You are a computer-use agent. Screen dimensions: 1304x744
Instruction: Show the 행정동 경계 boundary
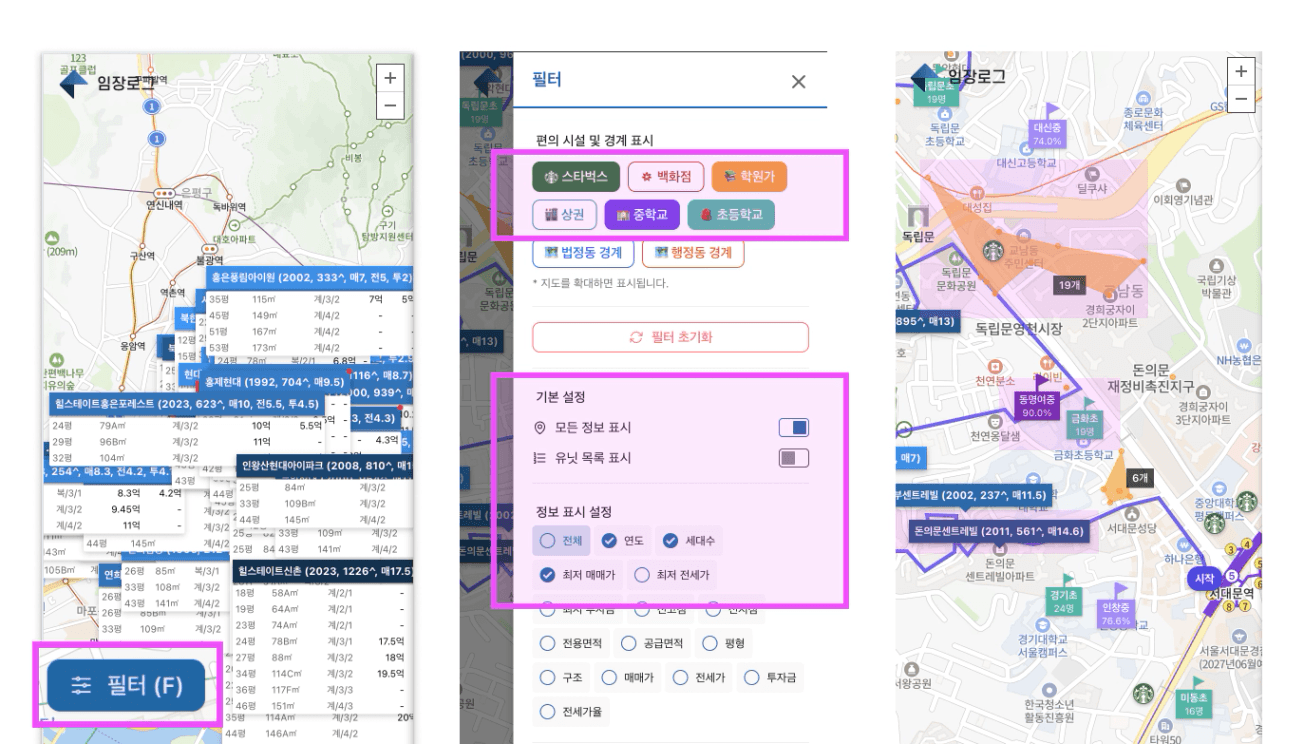(x=693, y=252)
